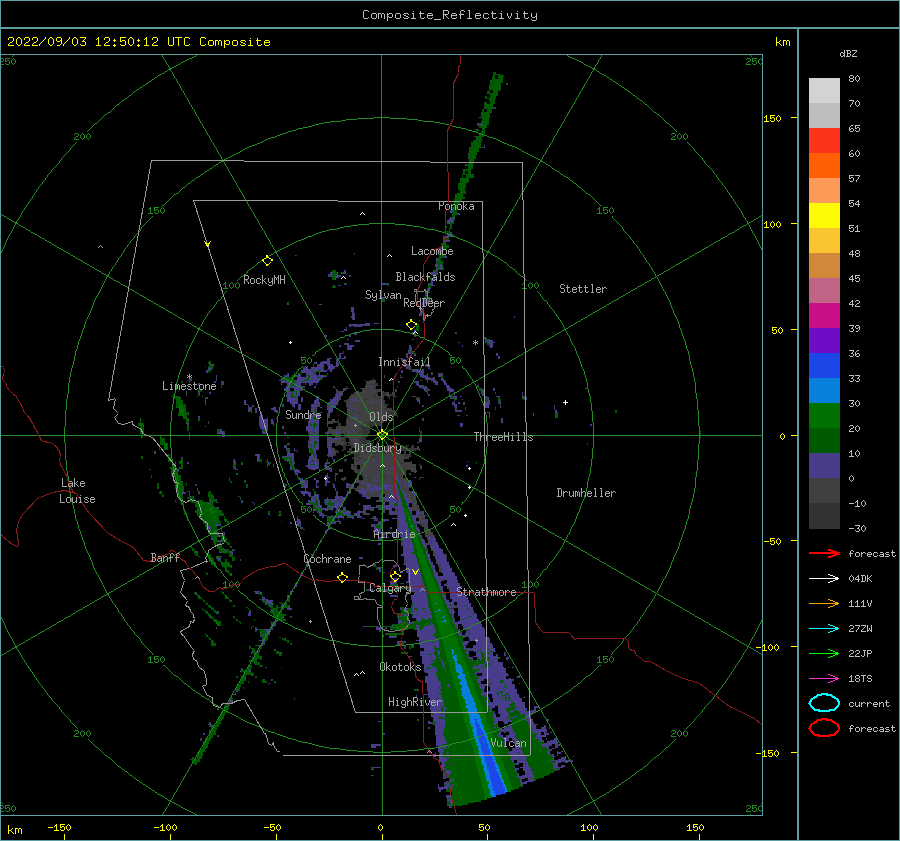Viewport: 900px width, 841px height.
Task: Click the yellow diamond marker above Calgary
Action: coord(395,576)
